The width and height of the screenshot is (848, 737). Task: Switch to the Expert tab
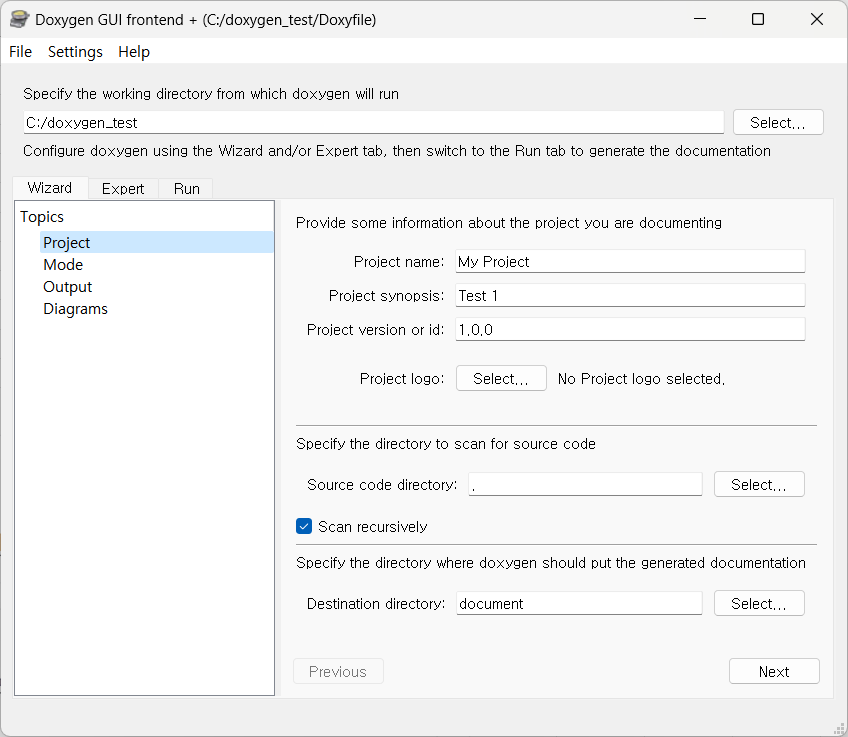pyautogui.click(x=123, y=189)
